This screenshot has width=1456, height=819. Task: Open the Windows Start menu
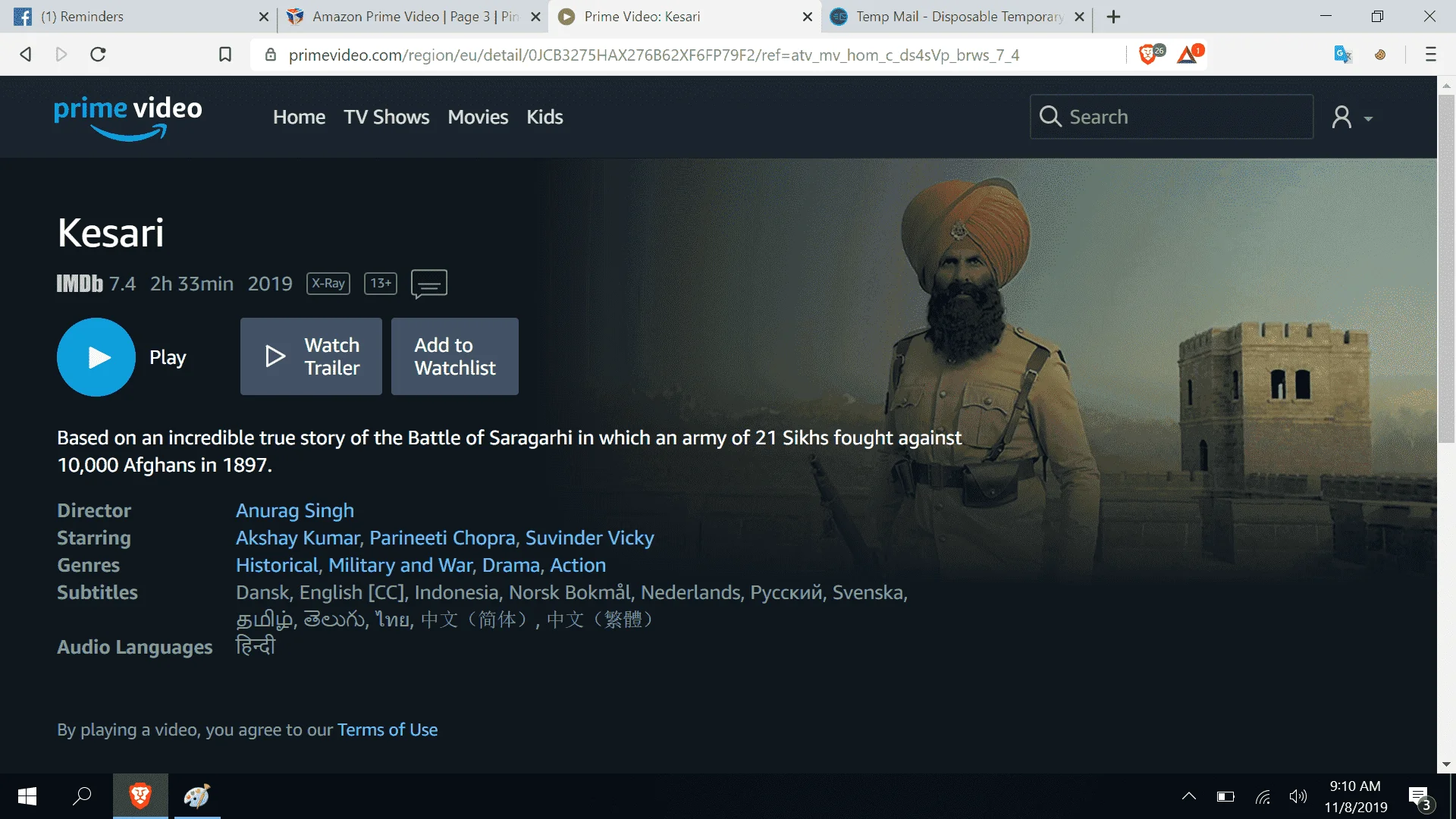[x=27, y=796]
